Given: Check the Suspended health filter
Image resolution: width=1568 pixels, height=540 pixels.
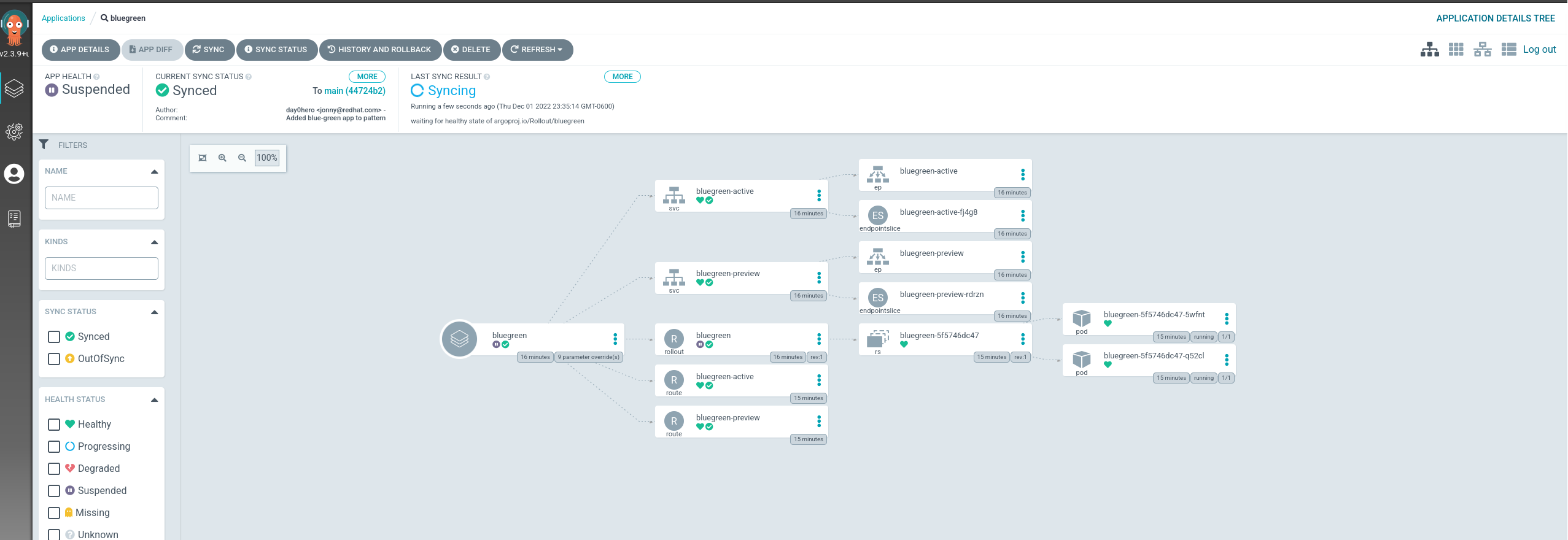Looking at the screenshot, I should pyautogui.click(x=54, y=491).
